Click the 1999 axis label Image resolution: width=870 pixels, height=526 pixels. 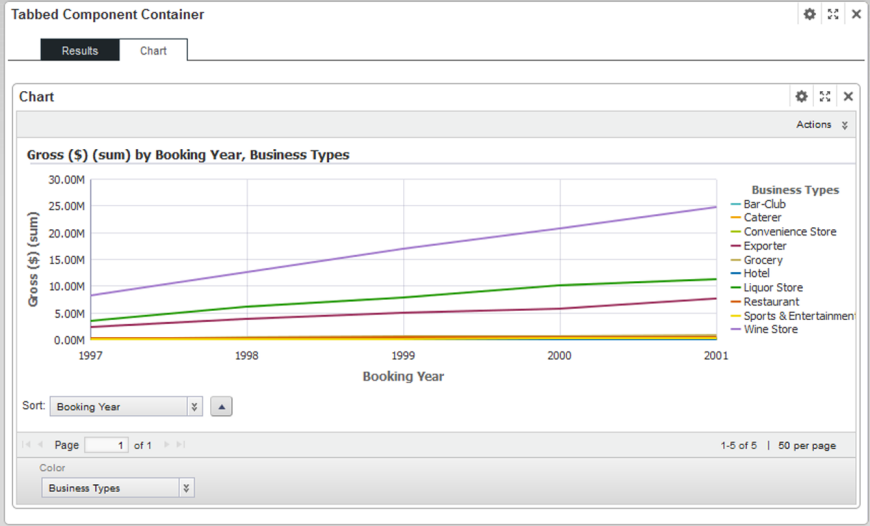(x=403, y=356)
